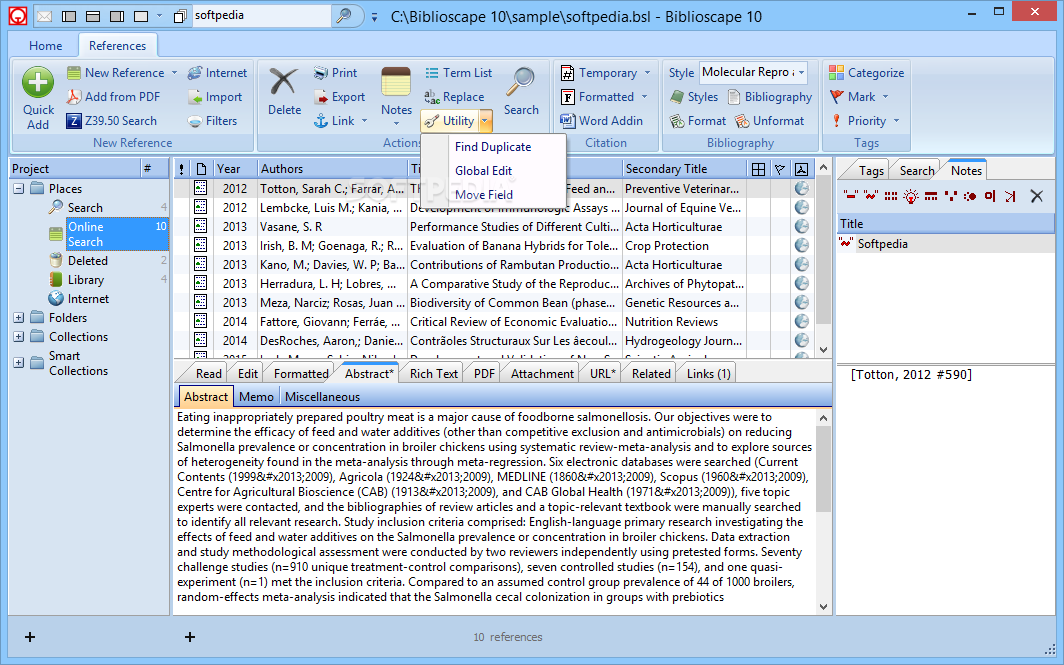Select the Softpedia note row
The image size is (1064, 665).
[946, 244]
